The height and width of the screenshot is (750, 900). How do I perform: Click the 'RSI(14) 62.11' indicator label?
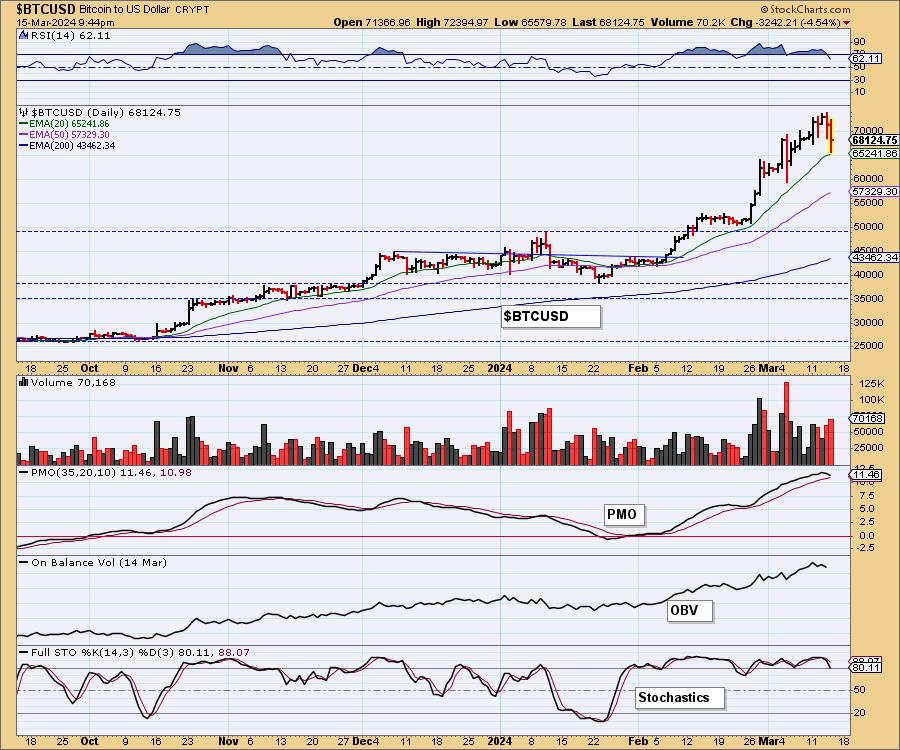point(71,35)
